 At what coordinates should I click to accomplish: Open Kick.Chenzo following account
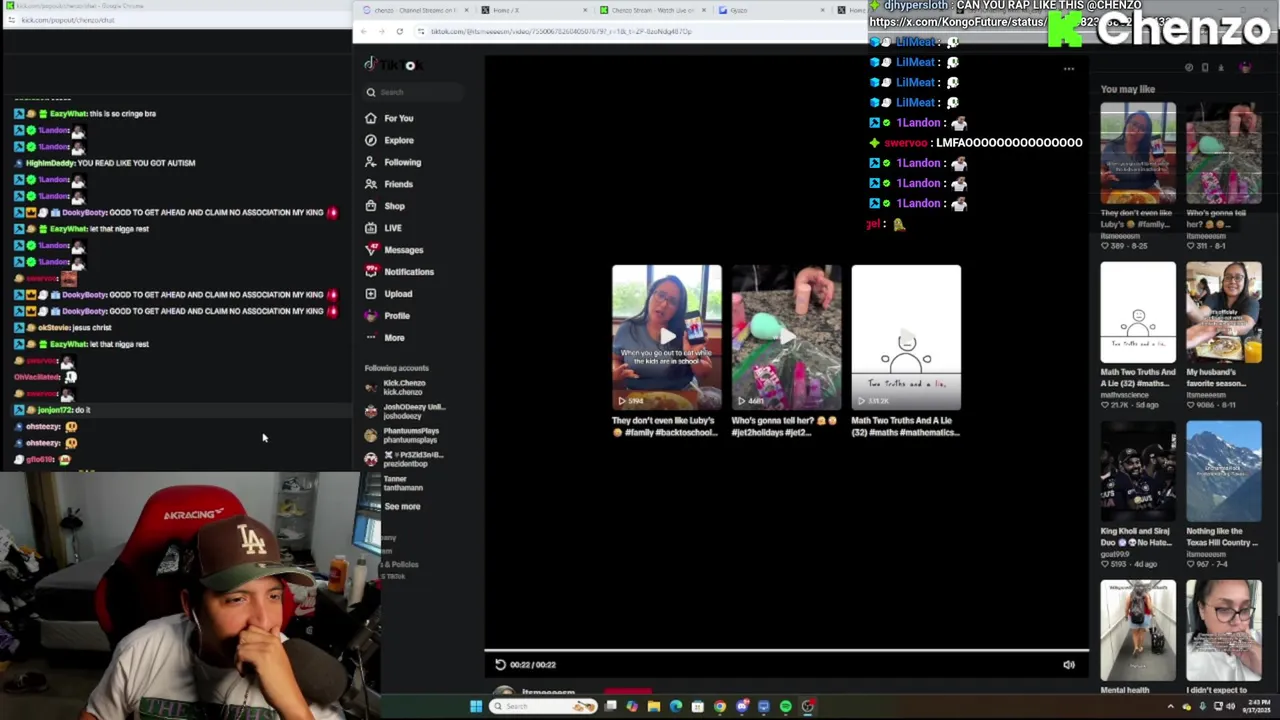[405, 387]
